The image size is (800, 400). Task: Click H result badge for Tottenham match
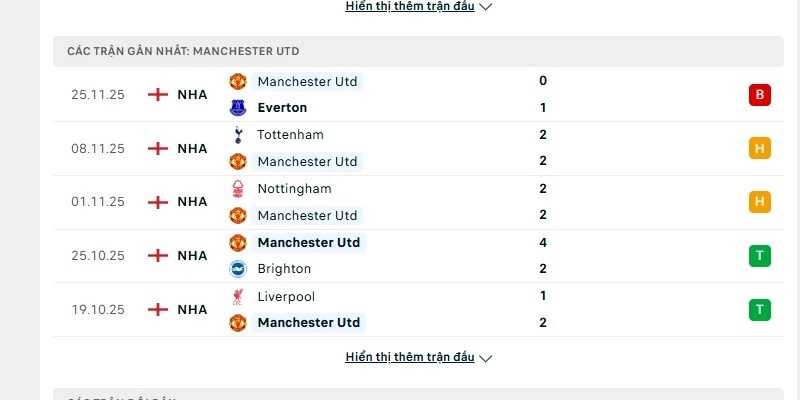point(760,149)
